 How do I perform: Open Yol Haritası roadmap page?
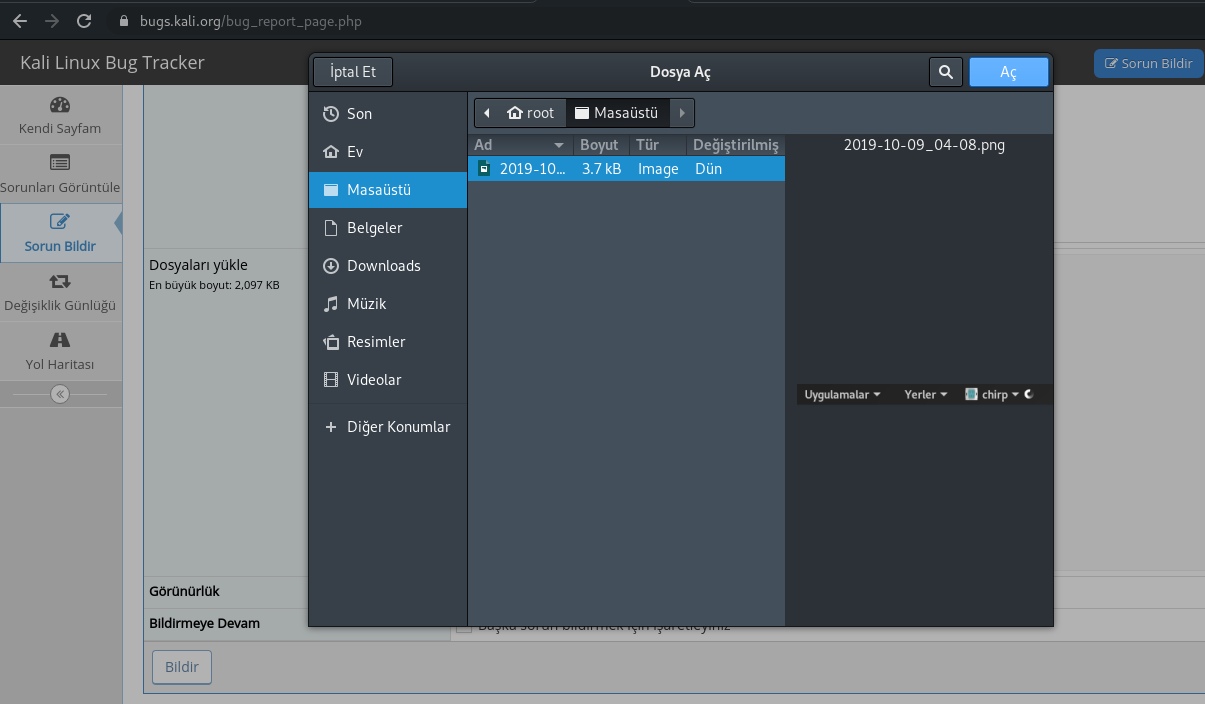[60, 351]
